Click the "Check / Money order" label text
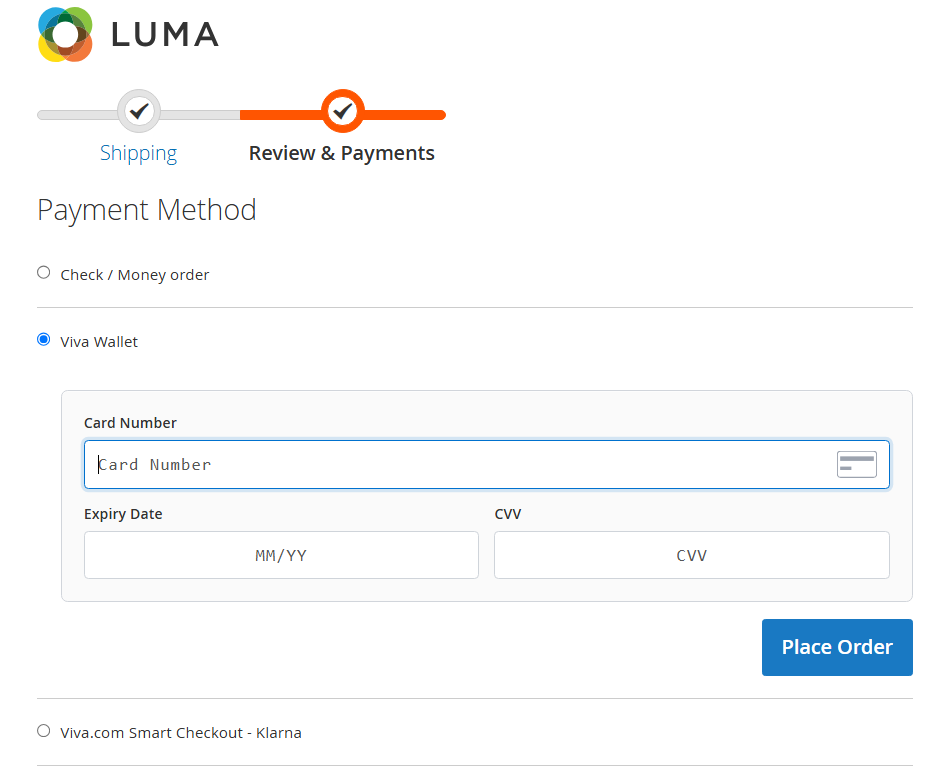Viewport: 936px width, 775px height. 135,275
